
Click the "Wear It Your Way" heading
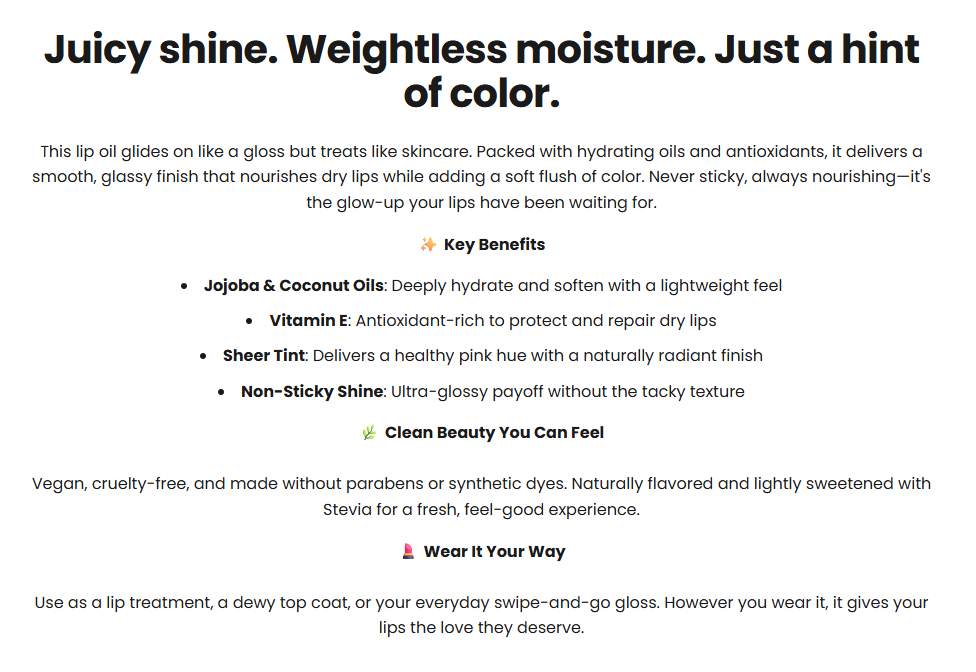click(x=494, y=552)
